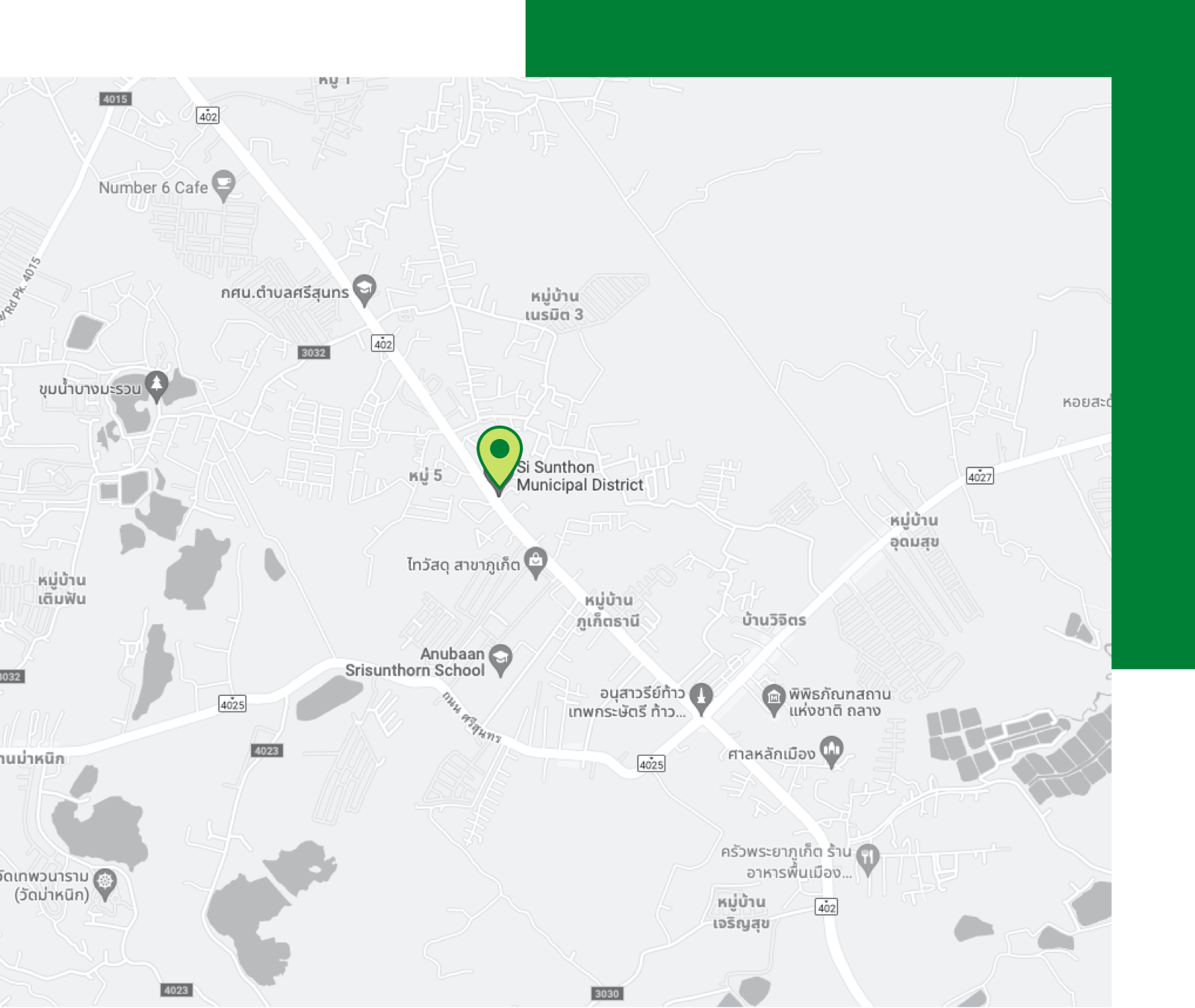Select the Number 6 Cafe coffee icon
Image resolution: width=1195 pixels, height=1008 pixels.
pyautogui.click(x=223, y=186)
